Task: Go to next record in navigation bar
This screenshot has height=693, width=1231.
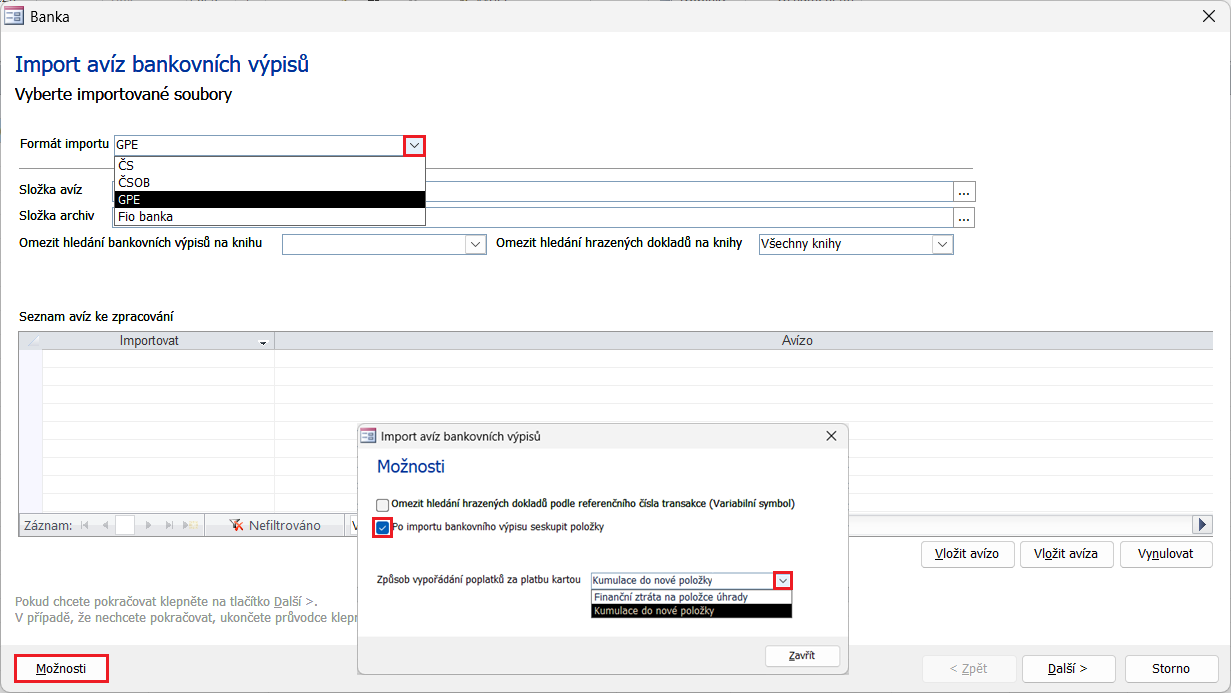Action: coord(150,525)
